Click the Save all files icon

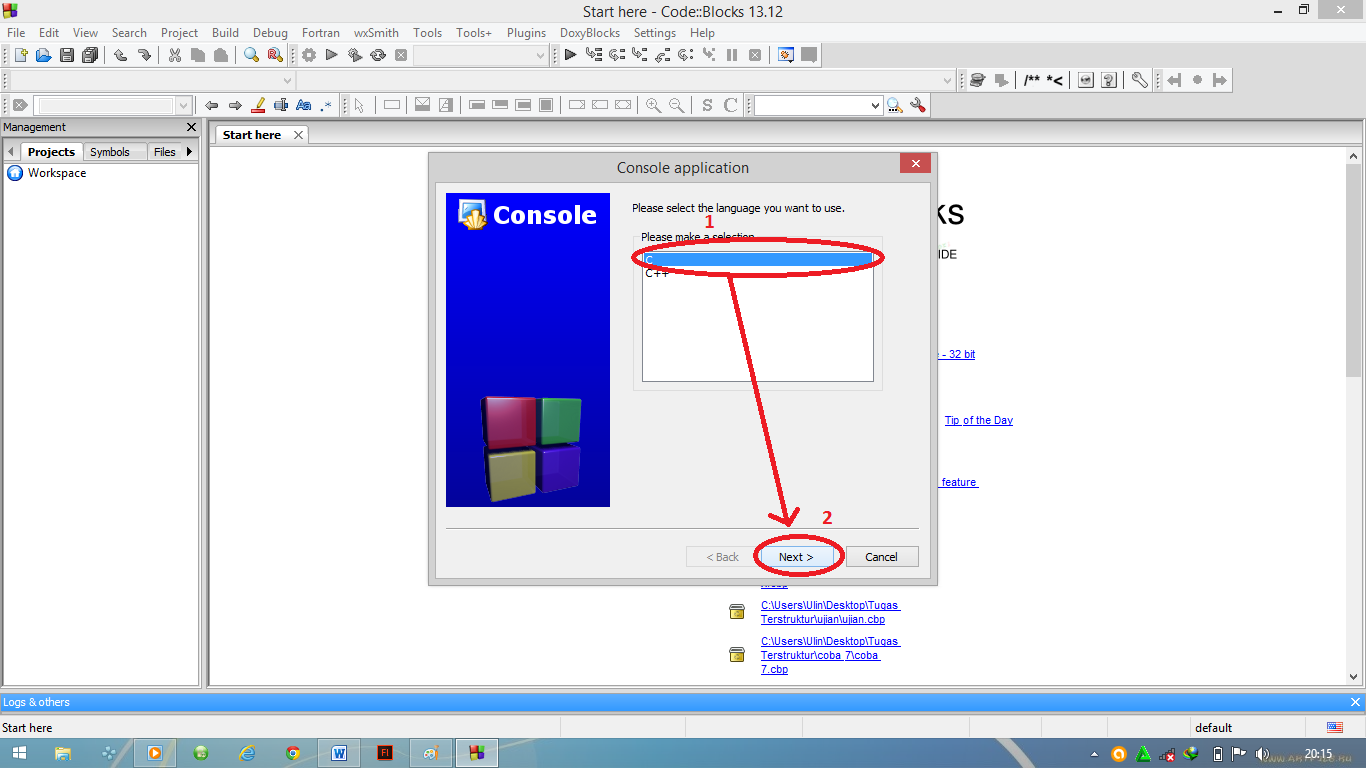(90, 55)
